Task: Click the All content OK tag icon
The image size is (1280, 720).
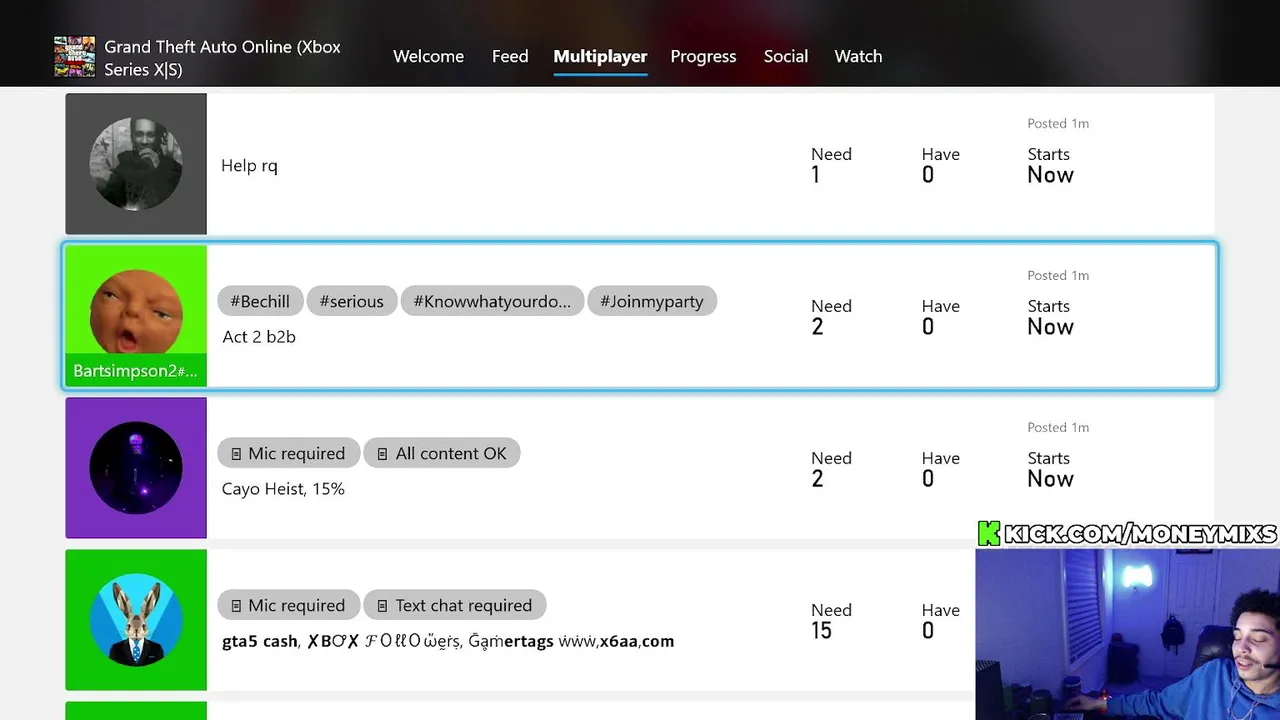Action: (x=382, y=454)
